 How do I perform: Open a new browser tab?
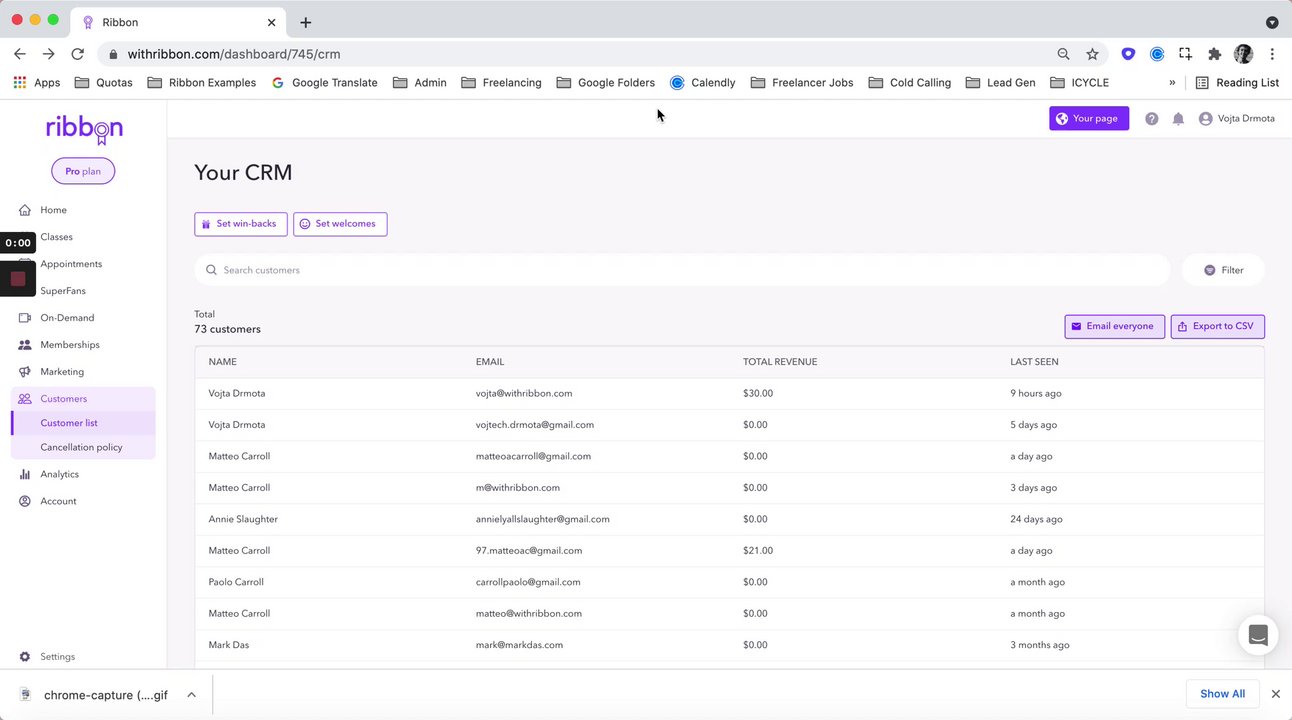point(305,22)
